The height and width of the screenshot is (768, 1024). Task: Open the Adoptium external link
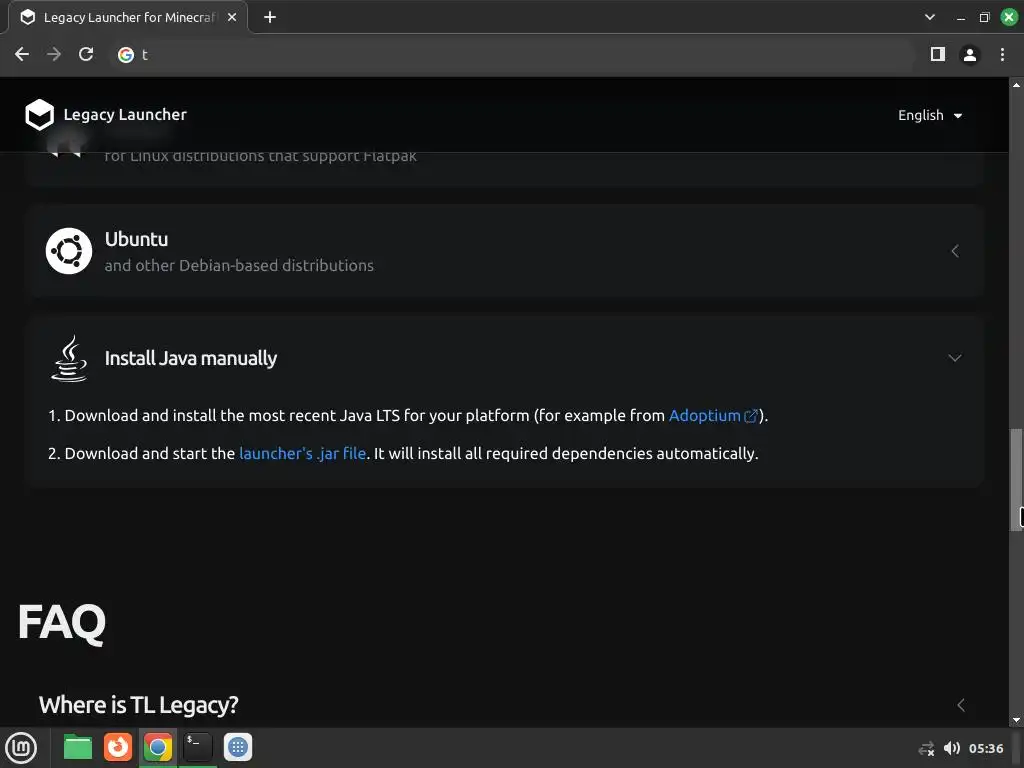pyautogui.click(x=712, y=415)
